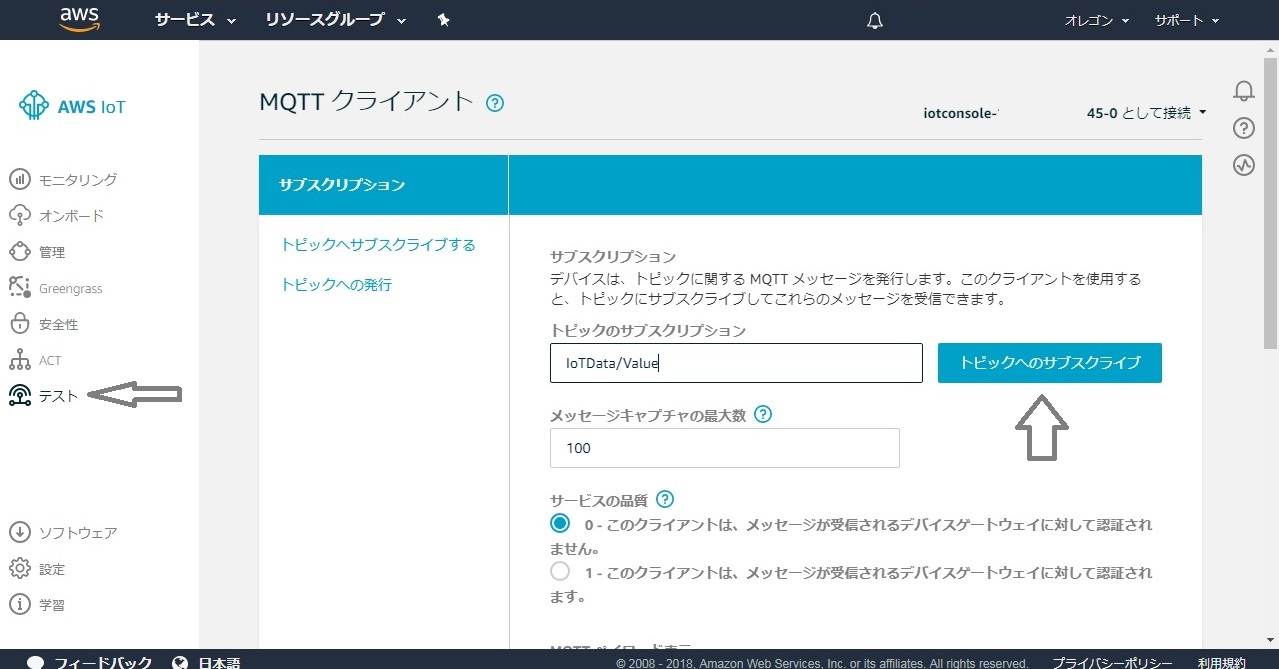Open the notifications bell in the top bar

pyautogui.click(x=875, y=20)
